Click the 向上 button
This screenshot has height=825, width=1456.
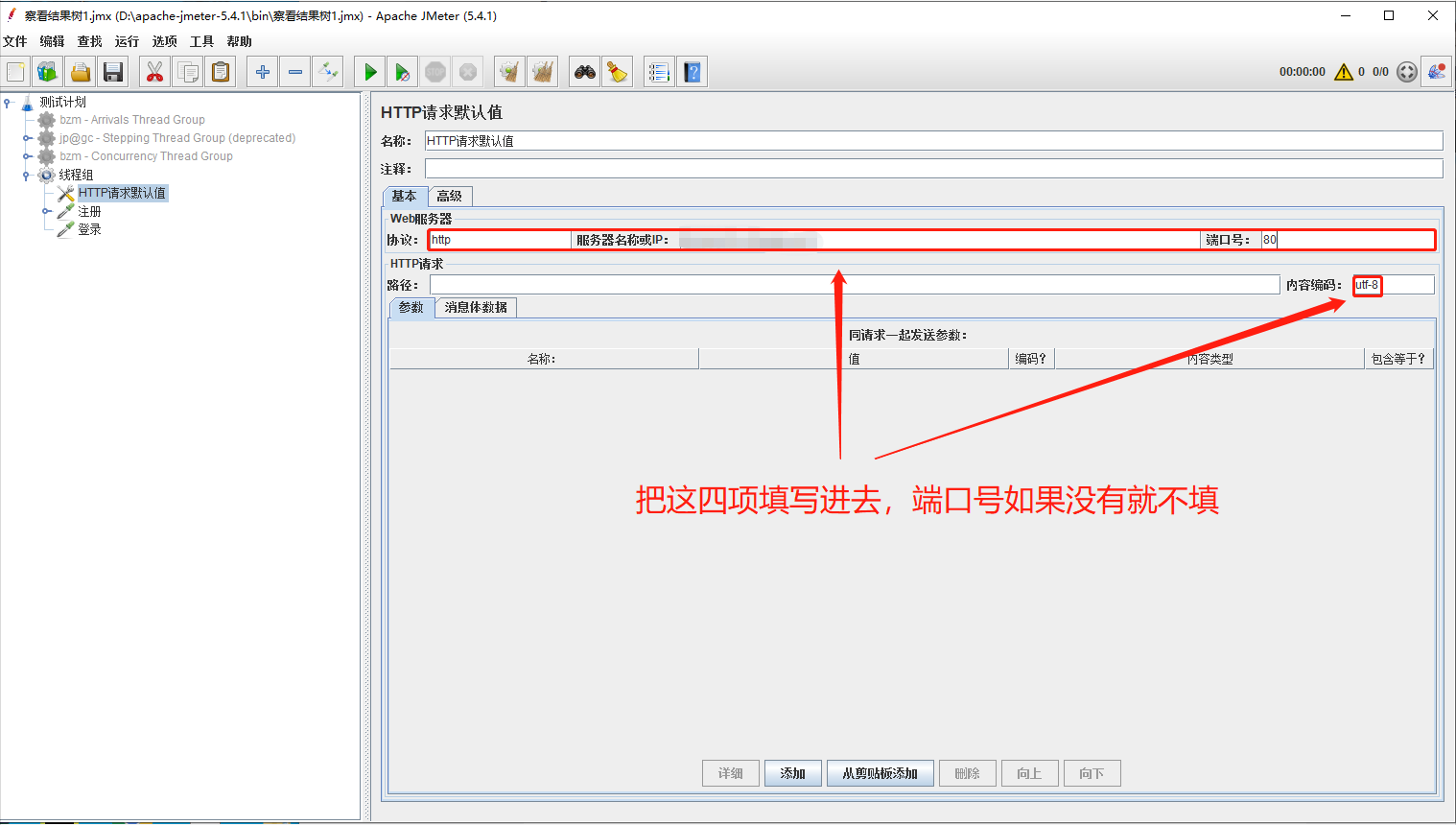click(1030, 773)
